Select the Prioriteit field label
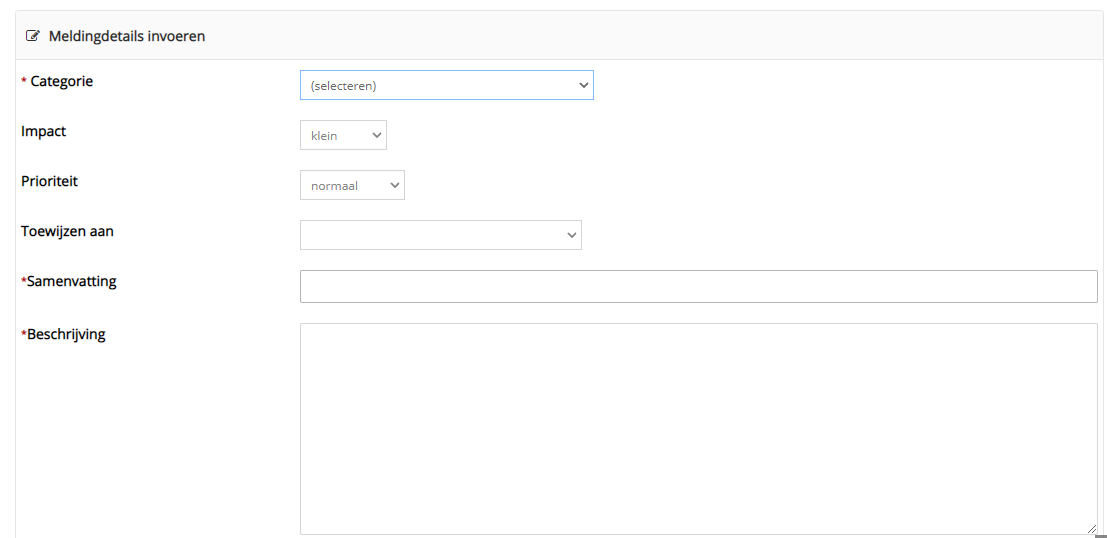 tap(49, 181)
